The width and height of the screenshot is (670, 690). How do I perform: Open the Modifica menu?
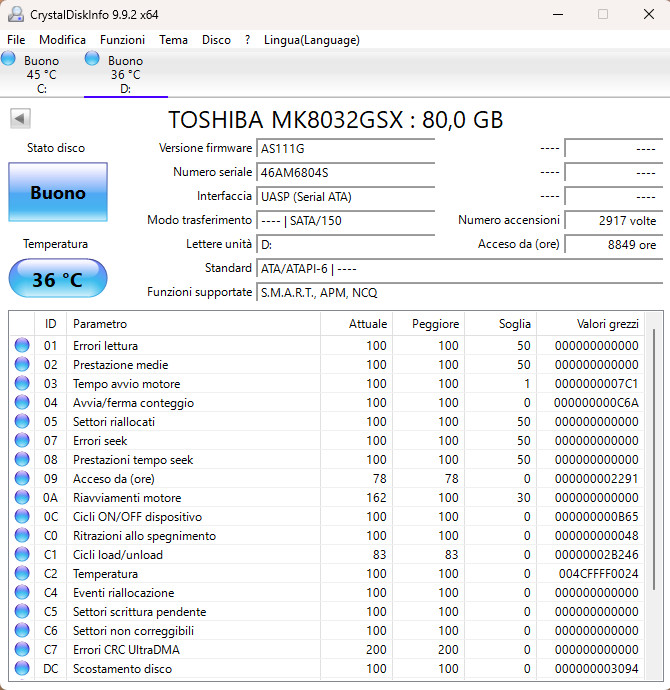[62, 40]
